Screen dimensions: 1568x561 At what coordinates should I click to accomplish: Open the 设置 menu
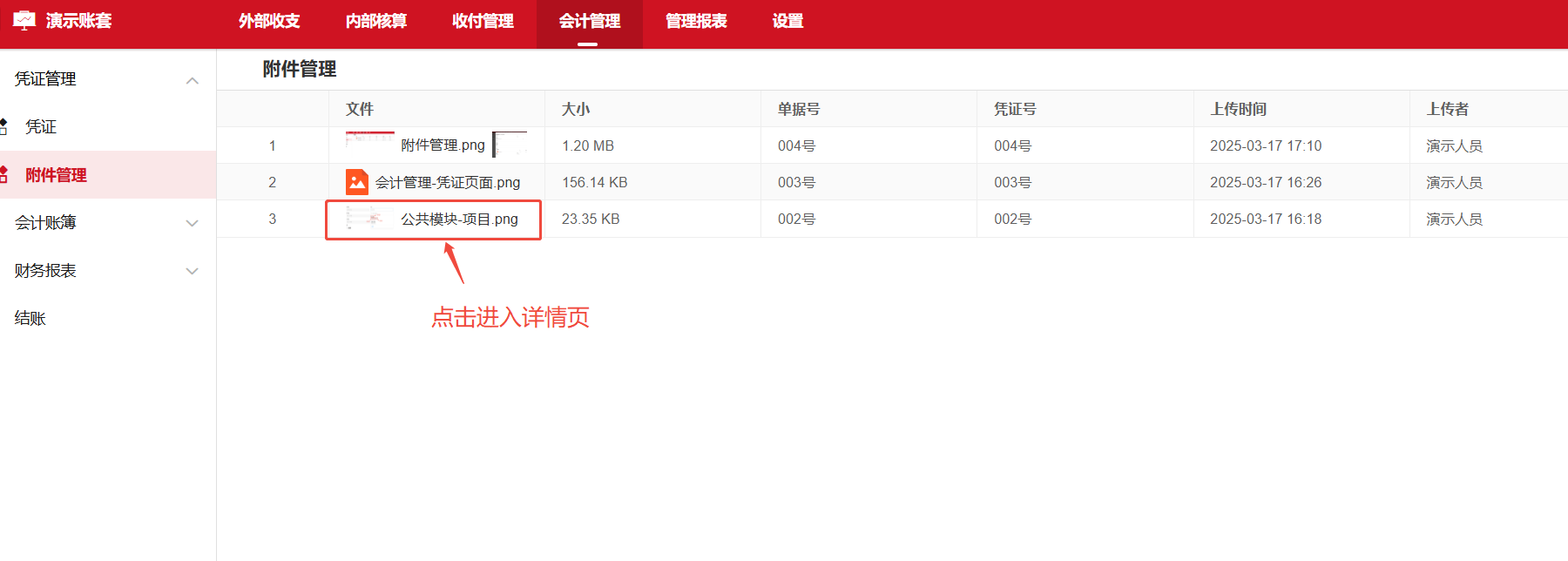click(x=787, y=21)
